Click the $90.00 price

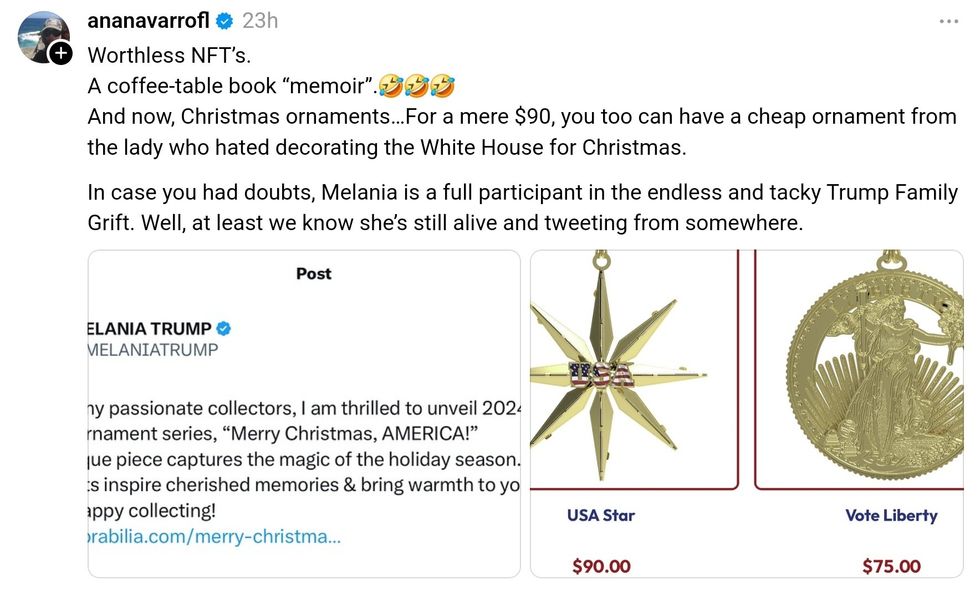[x=601, y=566]
